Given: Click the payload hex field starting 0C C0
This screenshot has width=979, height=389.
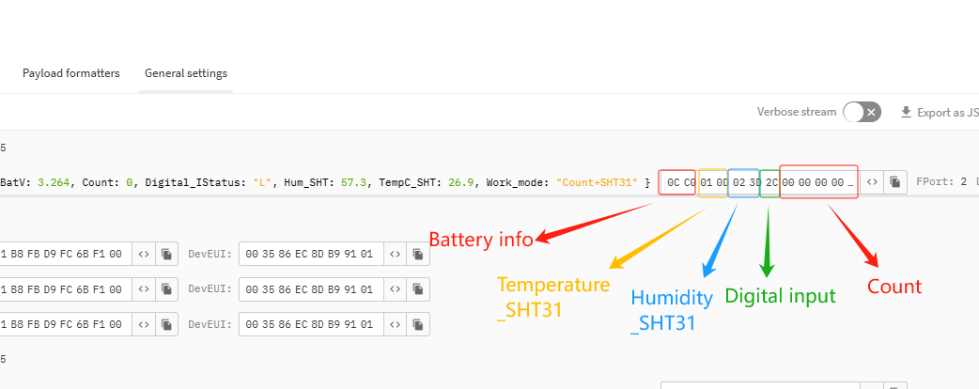Looking at the screenshot, I should [x=760, y=182].
